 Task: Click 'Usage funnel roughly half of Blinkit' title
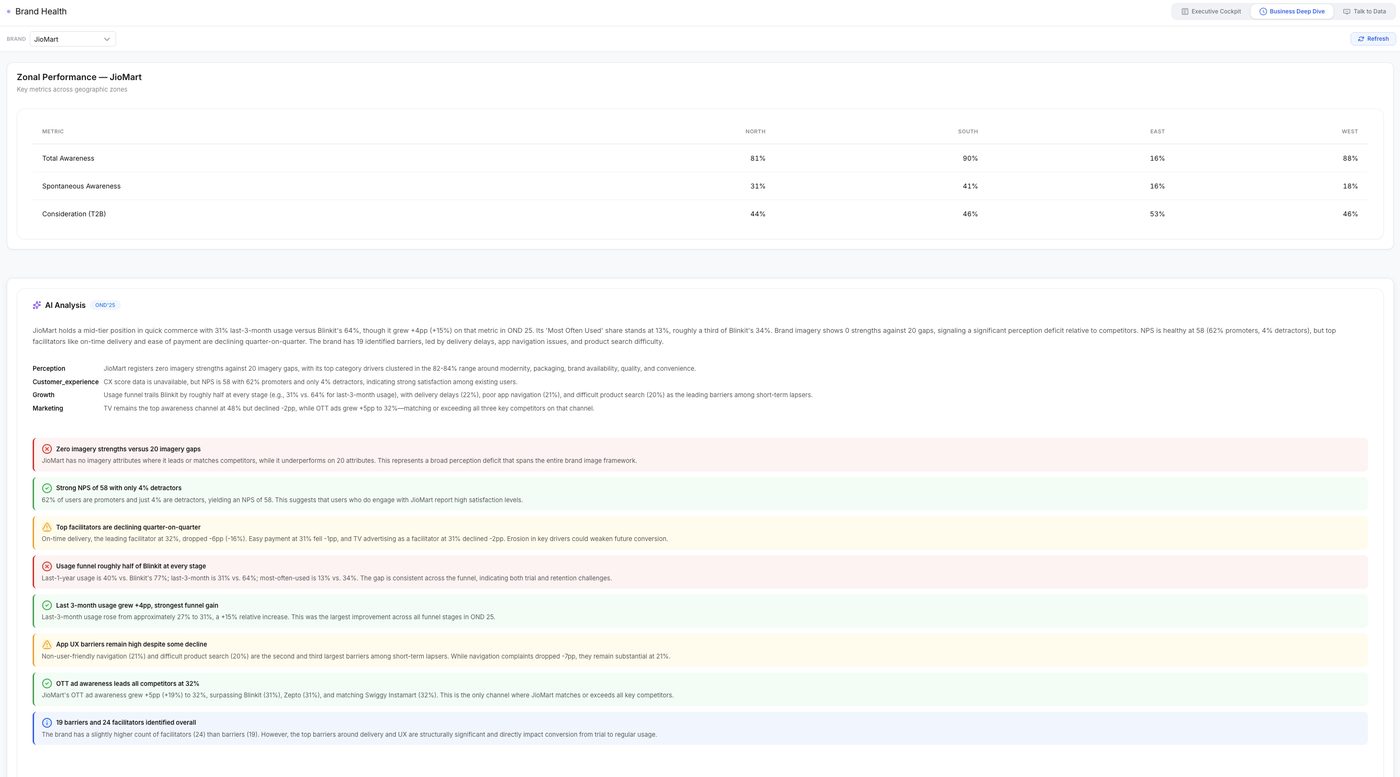point(131,566)
